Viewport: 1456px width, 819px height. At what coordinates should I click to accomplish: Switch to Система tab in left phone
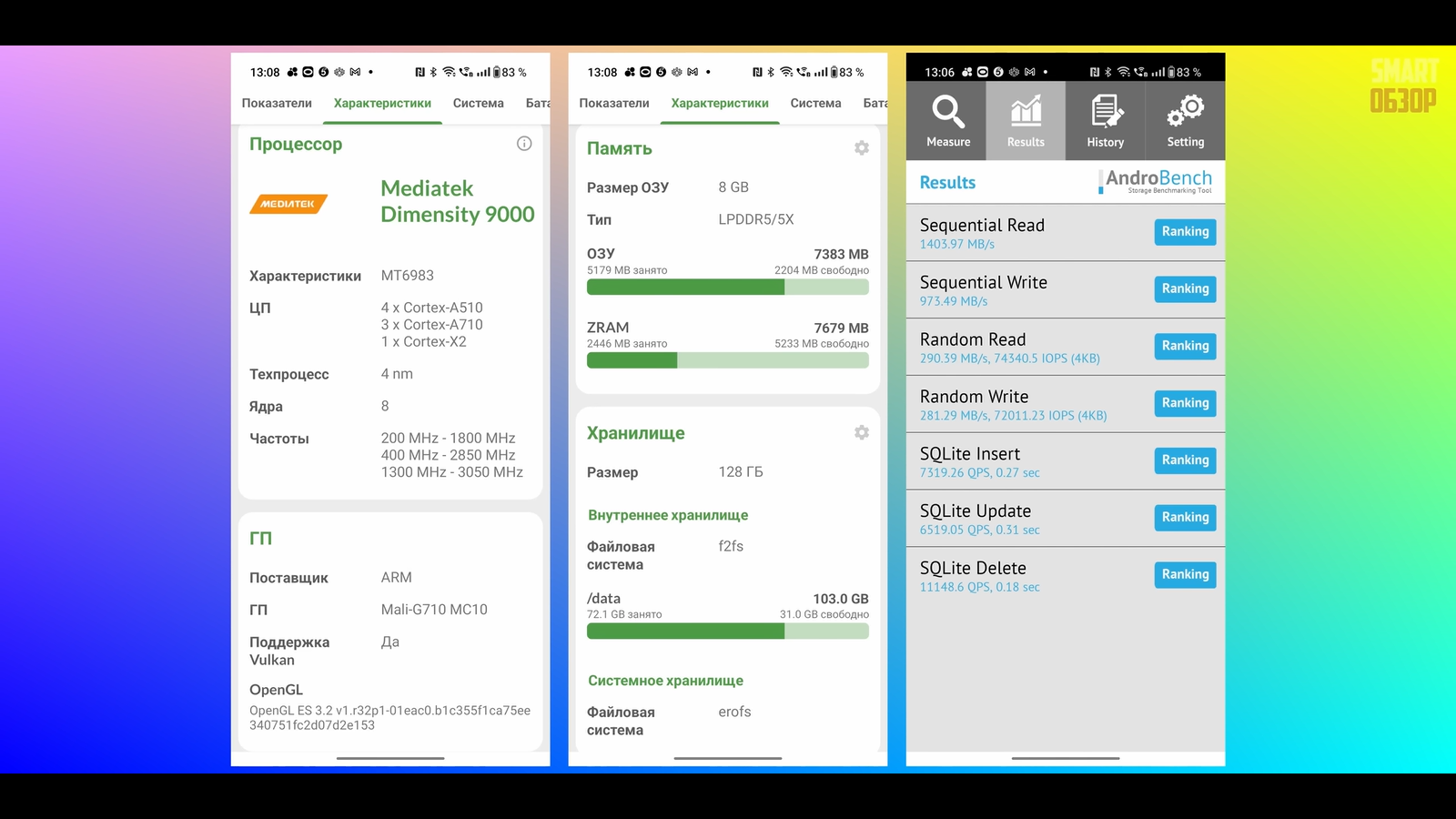pyautogui.click(x=478, y=104)
